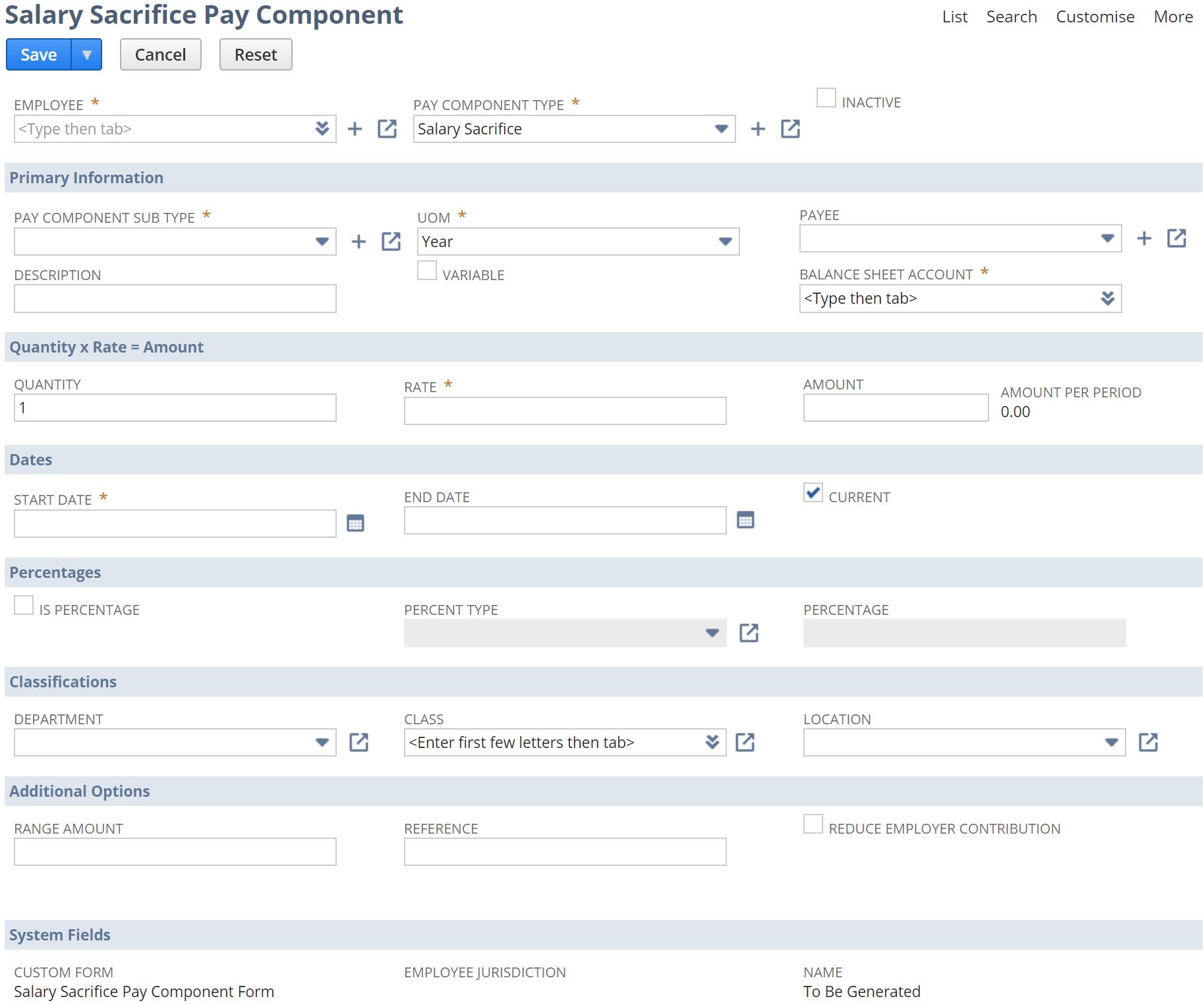Enable the Inactive checkbox
1204x1005 pixels.
[x=826, y=97]
